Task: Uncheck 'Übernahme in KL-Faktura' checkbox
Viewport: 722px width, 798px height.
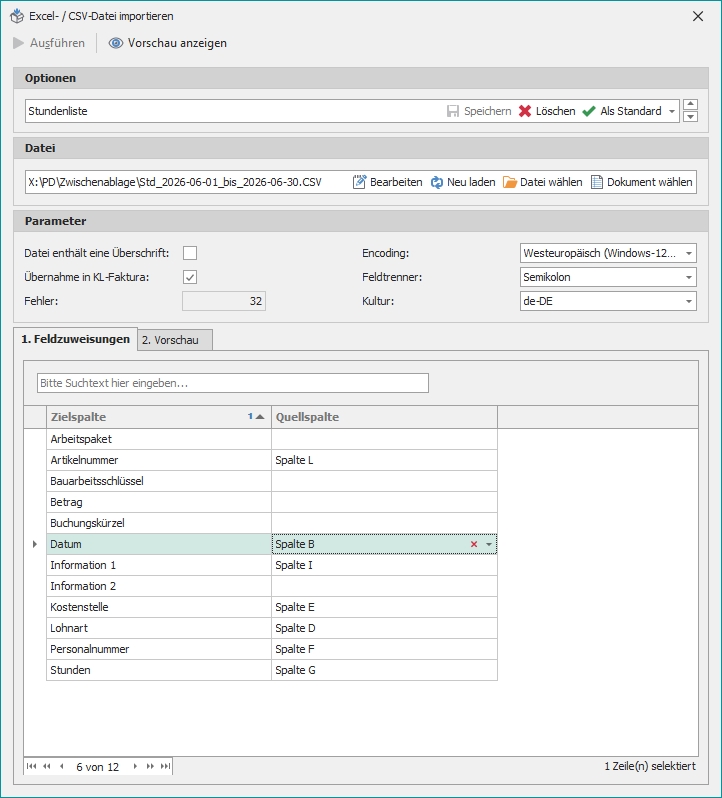Action: click(190, 277)
